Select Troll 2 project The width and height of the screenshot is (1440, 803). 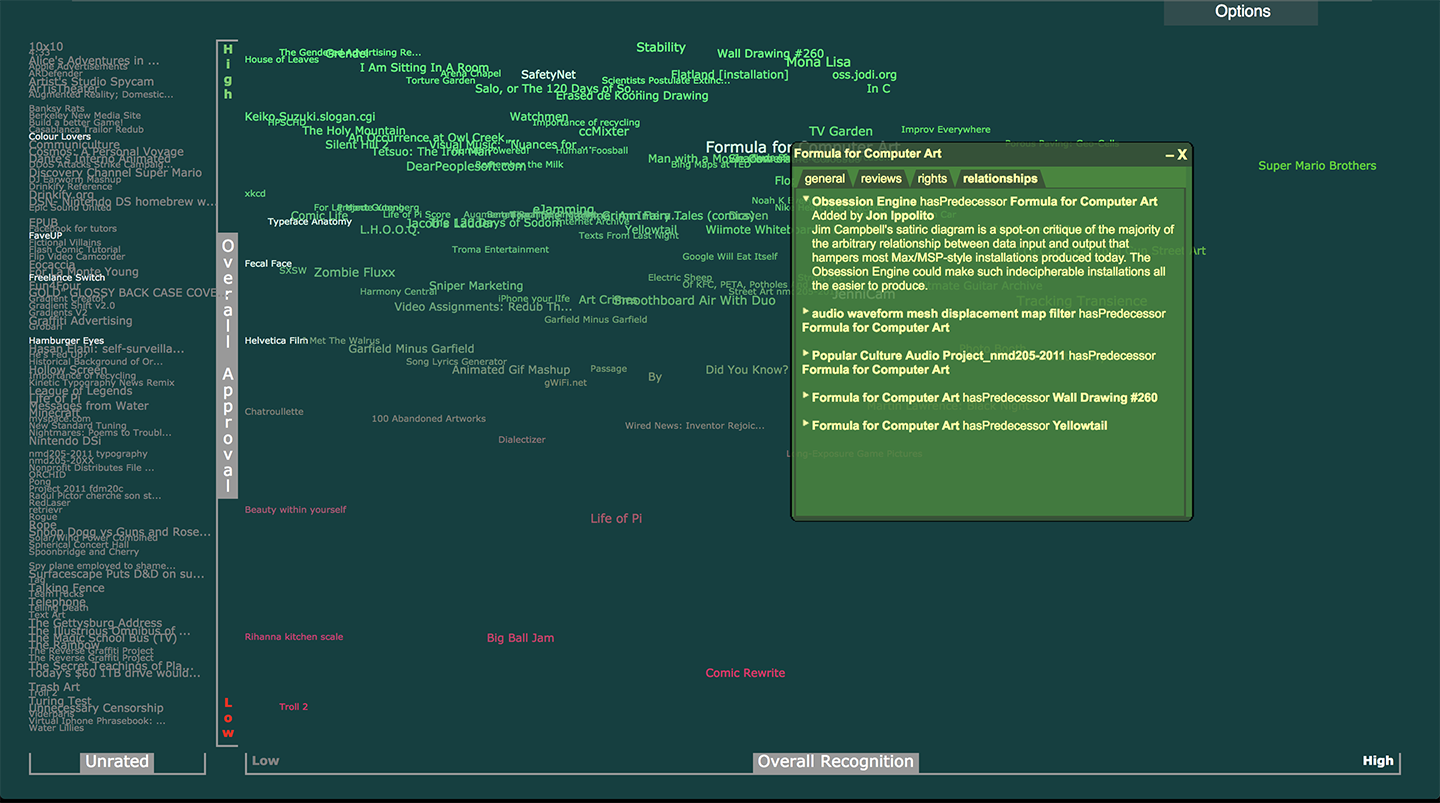(x=293, y=707)
